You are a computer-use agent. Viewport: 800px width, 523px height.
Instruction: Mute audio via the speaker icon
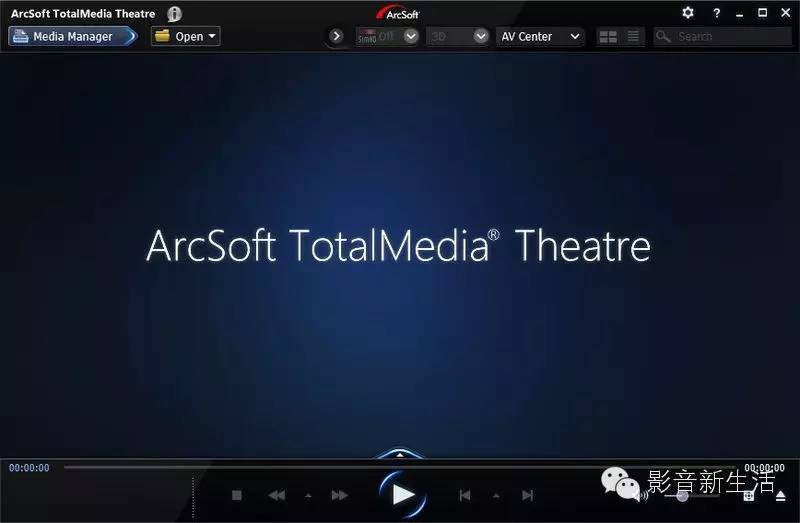pos(643,495)
